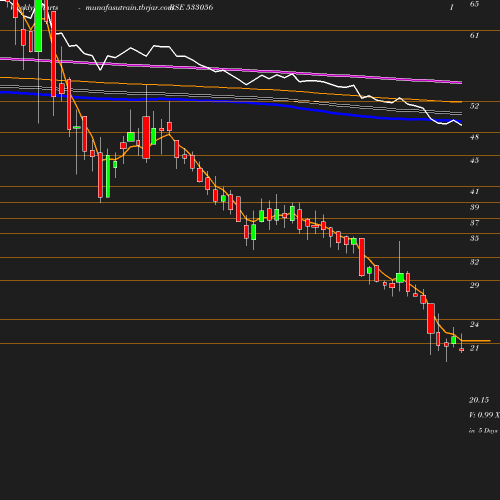Click the 20.15 last price value

(x=479, y=400)
